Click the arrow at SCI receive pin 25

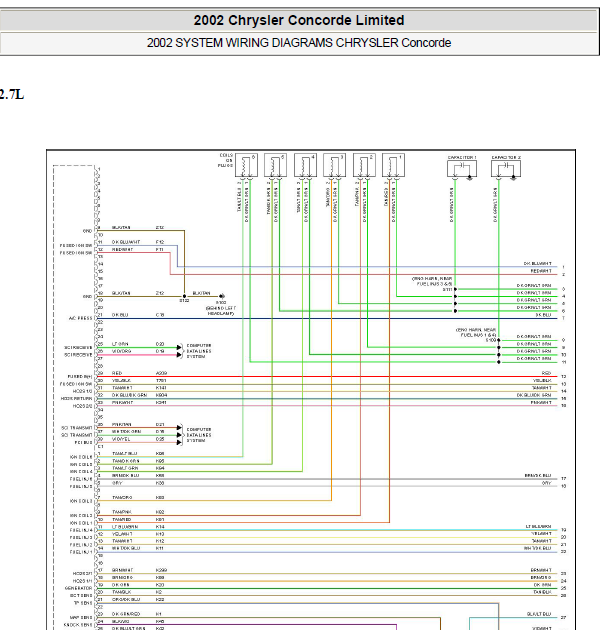point(179,348)
